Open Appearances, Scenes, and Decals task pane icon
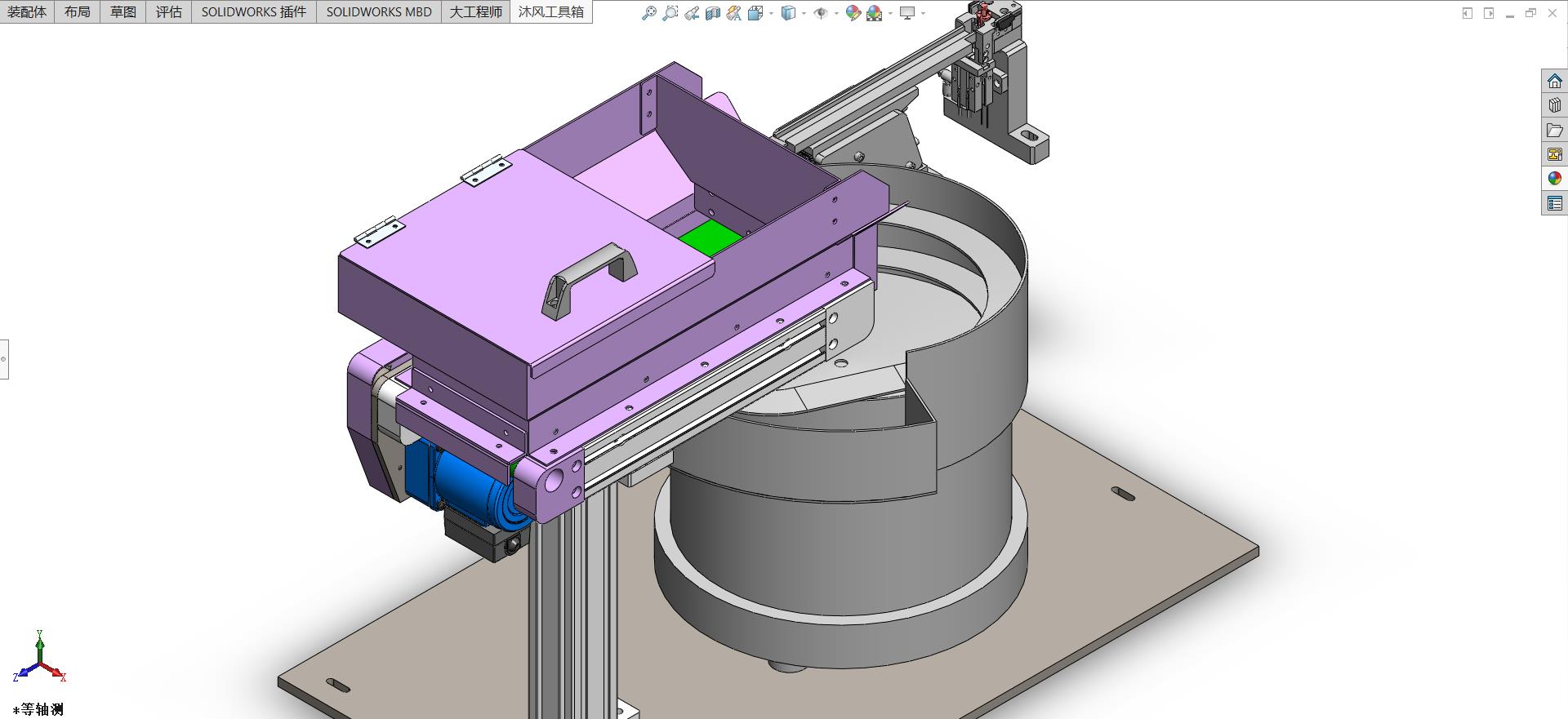The height and width of the screenshot is (719, 1568). point(1555,179)
